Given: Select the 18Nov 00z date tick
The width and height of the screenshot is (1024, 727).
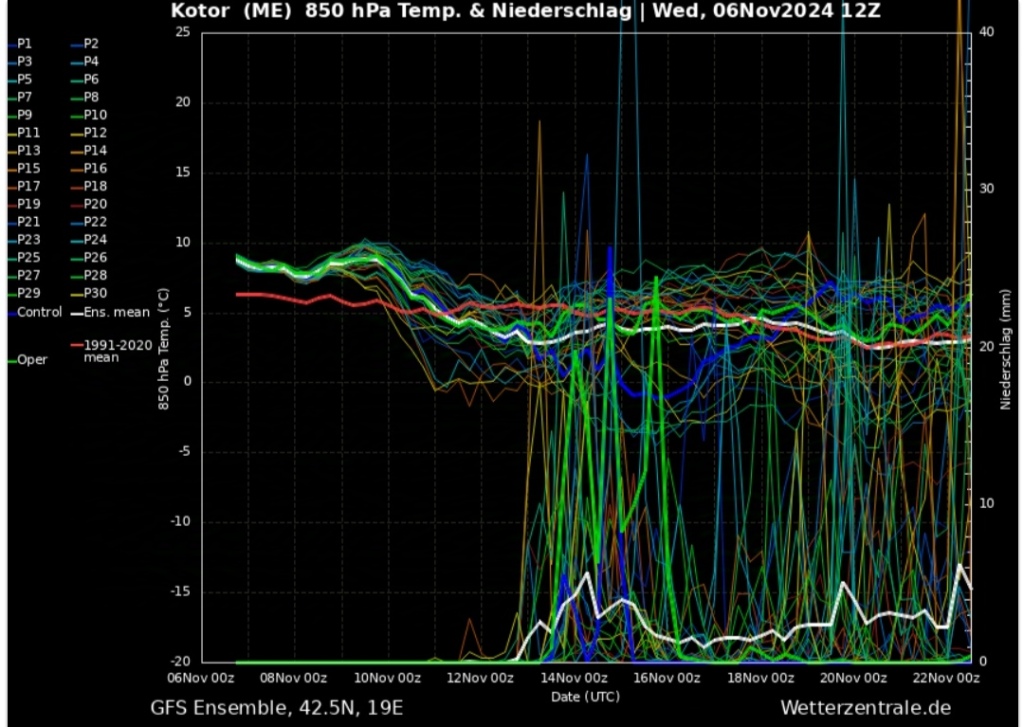Looking at the screenshot, I should pyautogui.click(x=743, y=677).
